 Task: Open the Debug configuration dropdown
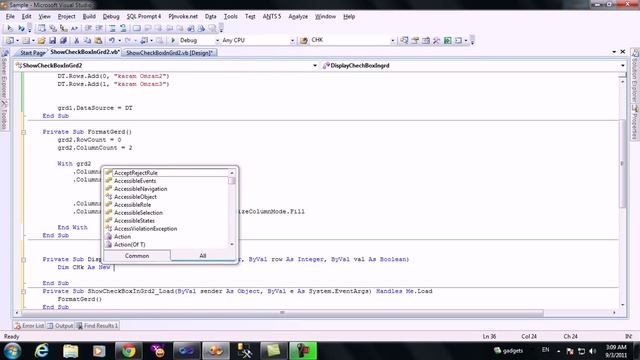(217, 40)
